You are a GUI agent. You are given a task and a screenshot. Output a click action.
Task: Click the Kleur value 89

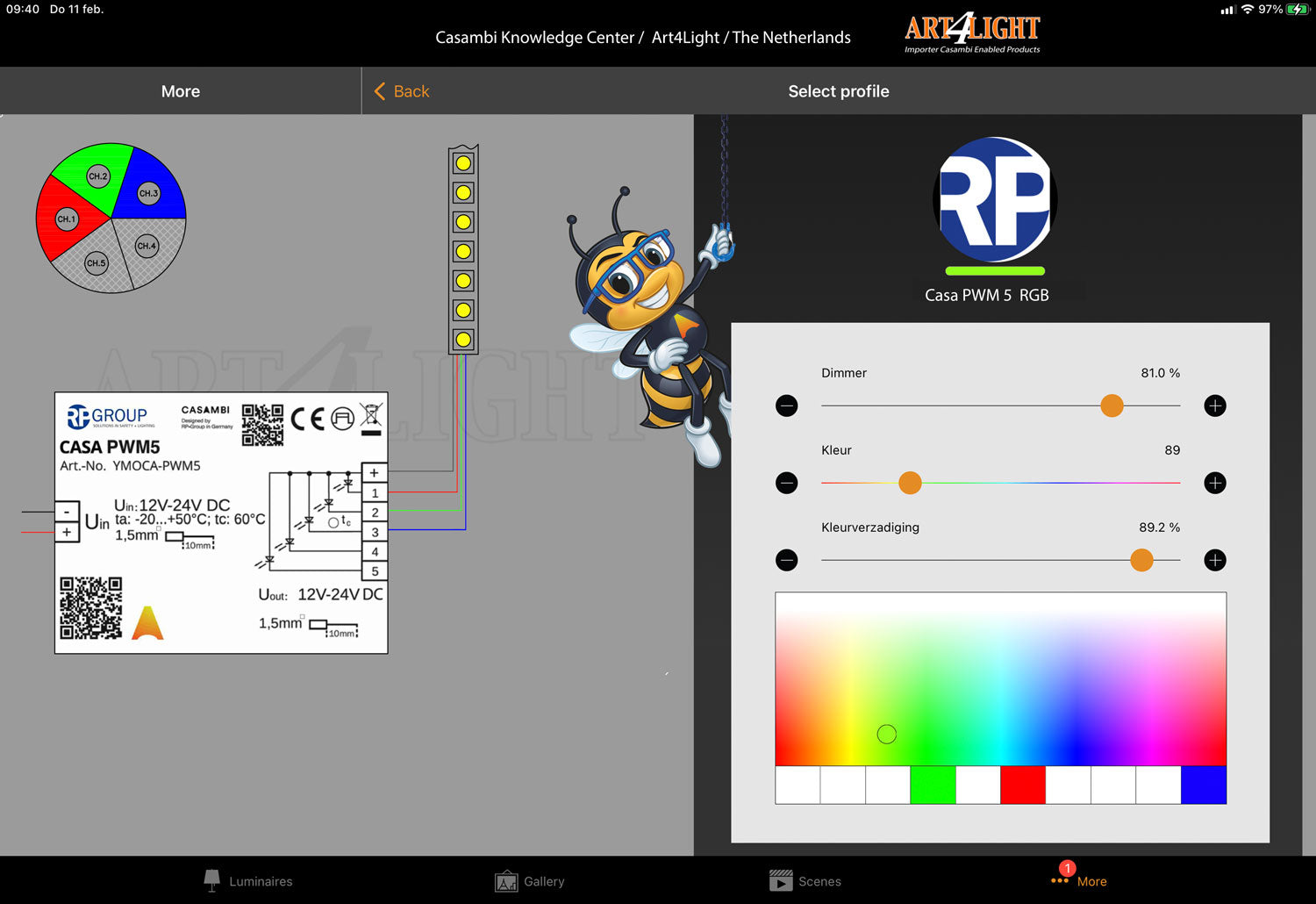tap(1172, 450)
